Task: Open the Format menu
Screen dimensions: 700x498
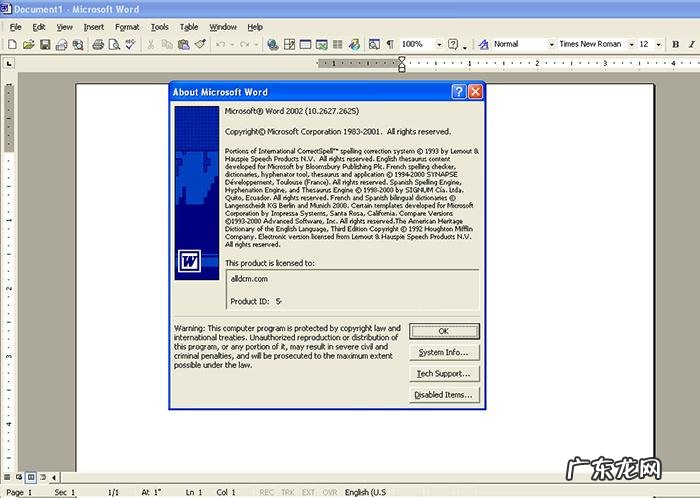Action: [x=127, y=27]
